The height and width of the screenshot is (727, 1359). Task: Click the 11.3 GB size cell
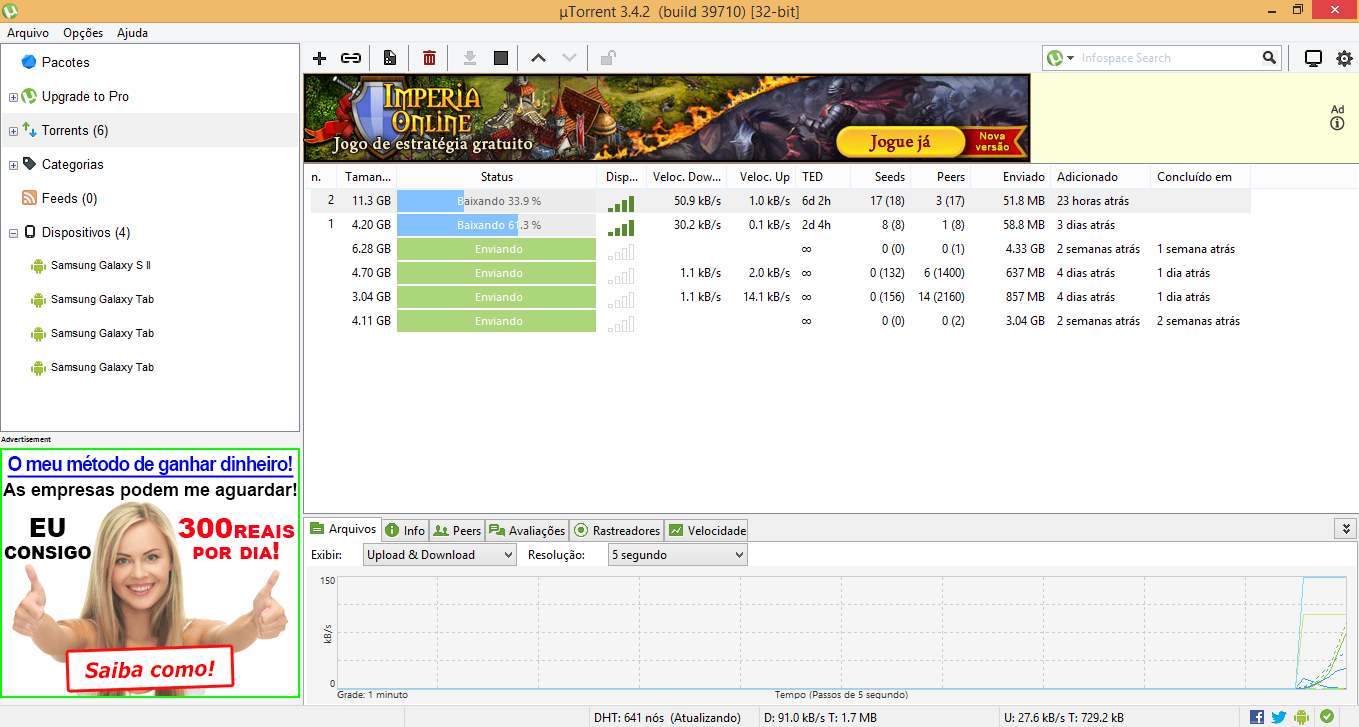point(371,201)
